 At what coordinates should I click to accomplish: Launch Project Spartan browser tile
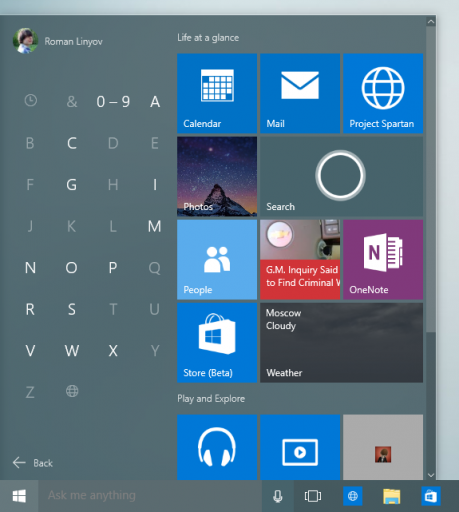coord(383,93)
